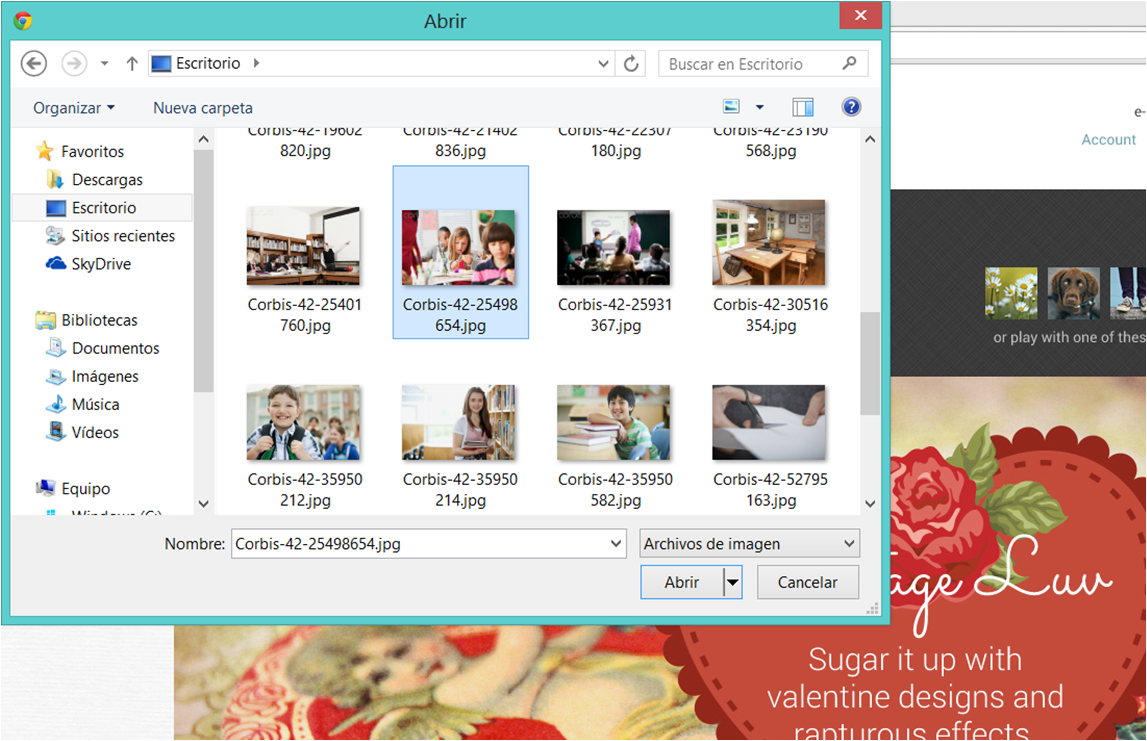Viewport: 1147px width, 741px height.
Task: Click the file list scroll down arrow
Action: click(x=870, y=503)
